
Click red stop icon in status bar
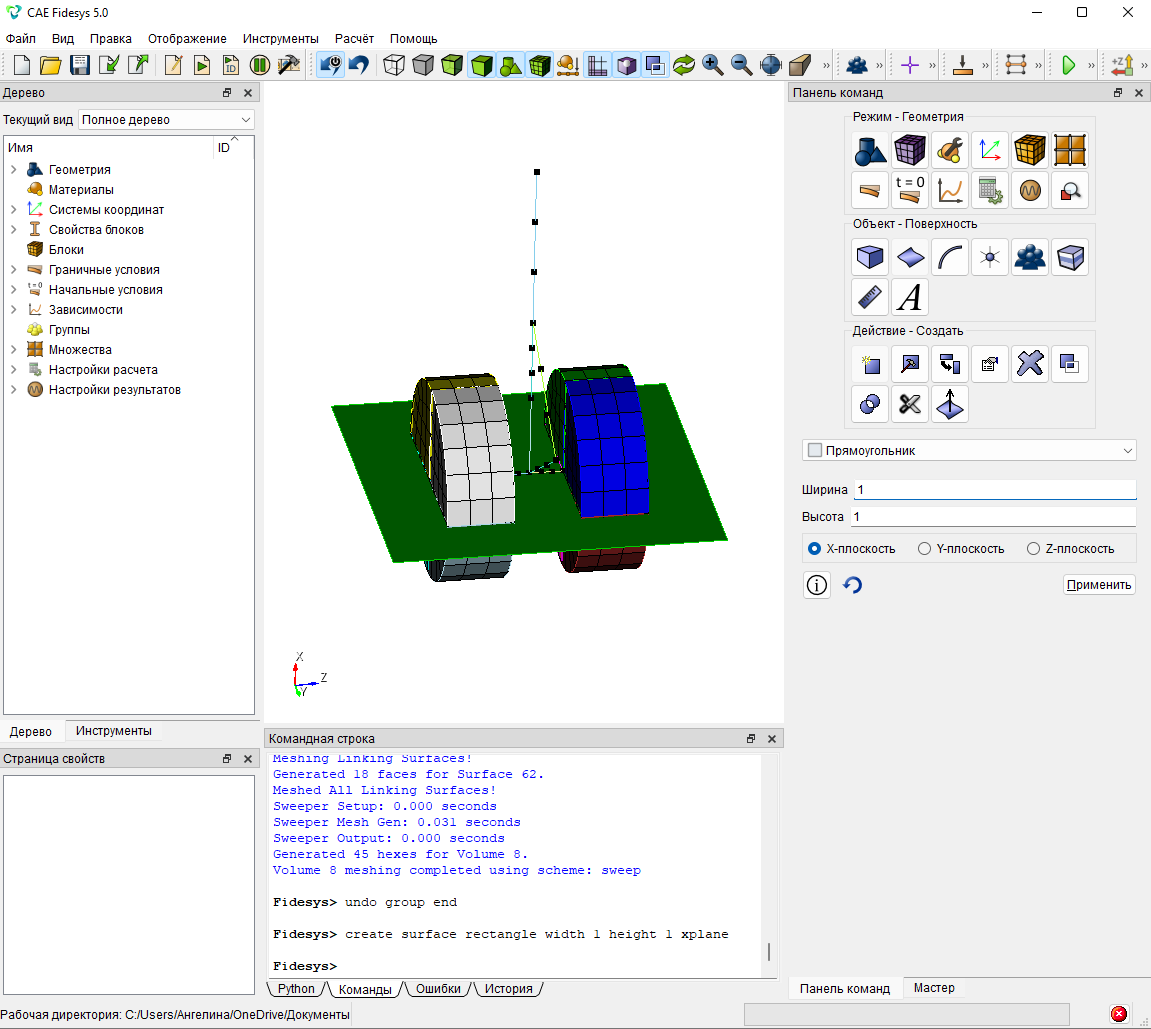click(x=1119, y=1014)
